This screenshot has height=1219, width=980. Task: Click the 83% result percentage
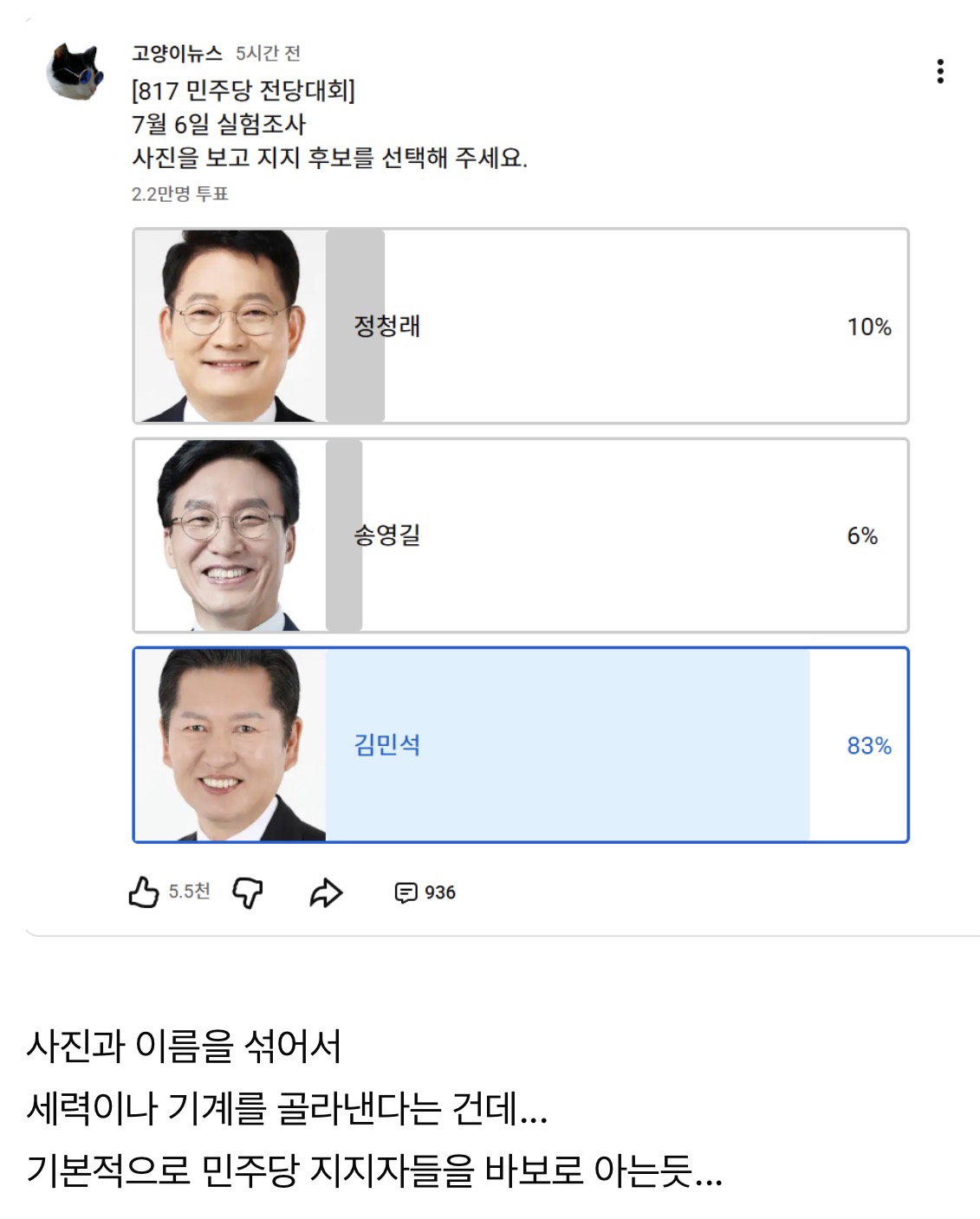click(x=869, y=746)
